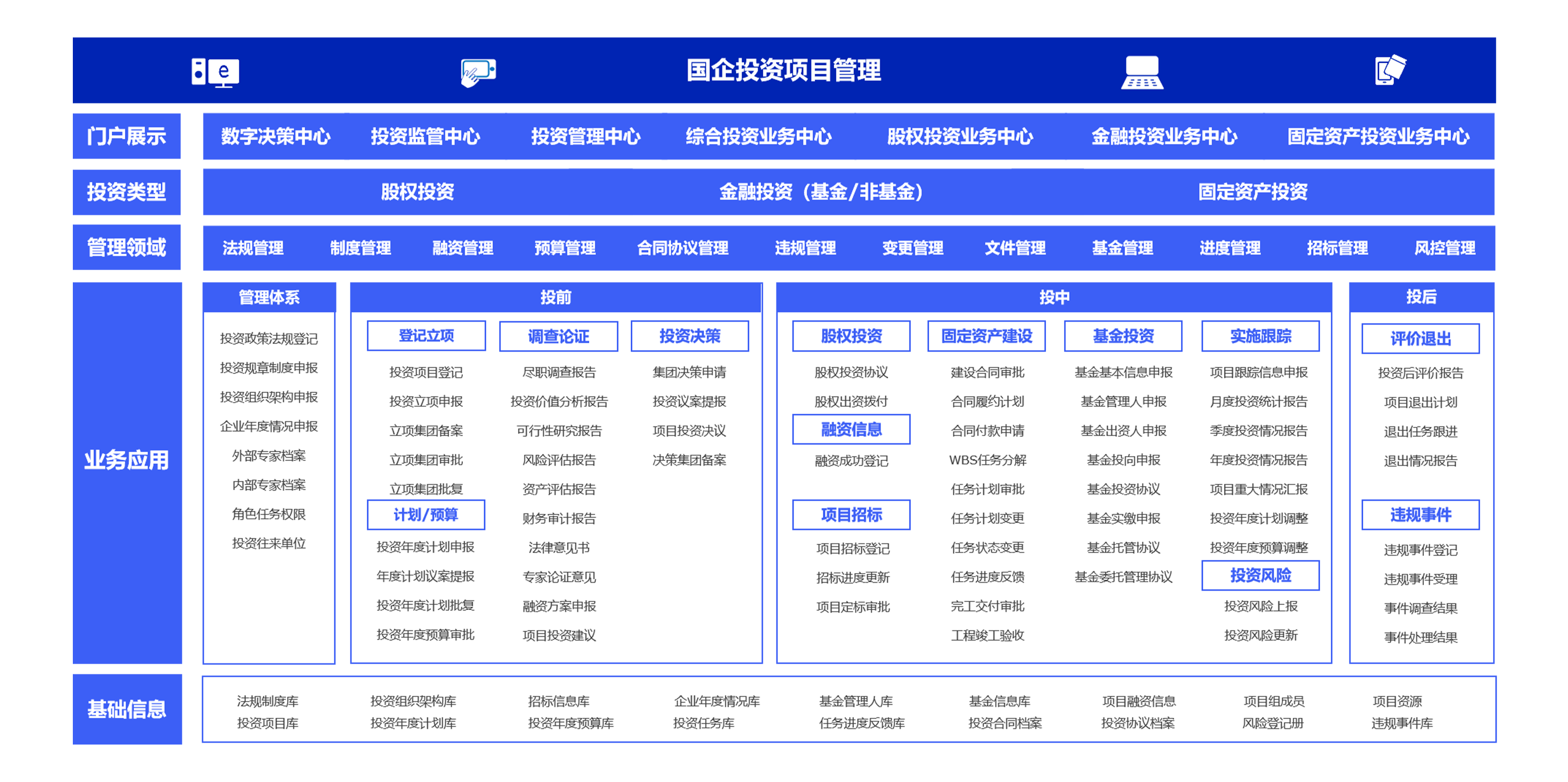Switch to the 投后 phase section
This screenshot has width=1568, height=782.
click(1421, 297)
